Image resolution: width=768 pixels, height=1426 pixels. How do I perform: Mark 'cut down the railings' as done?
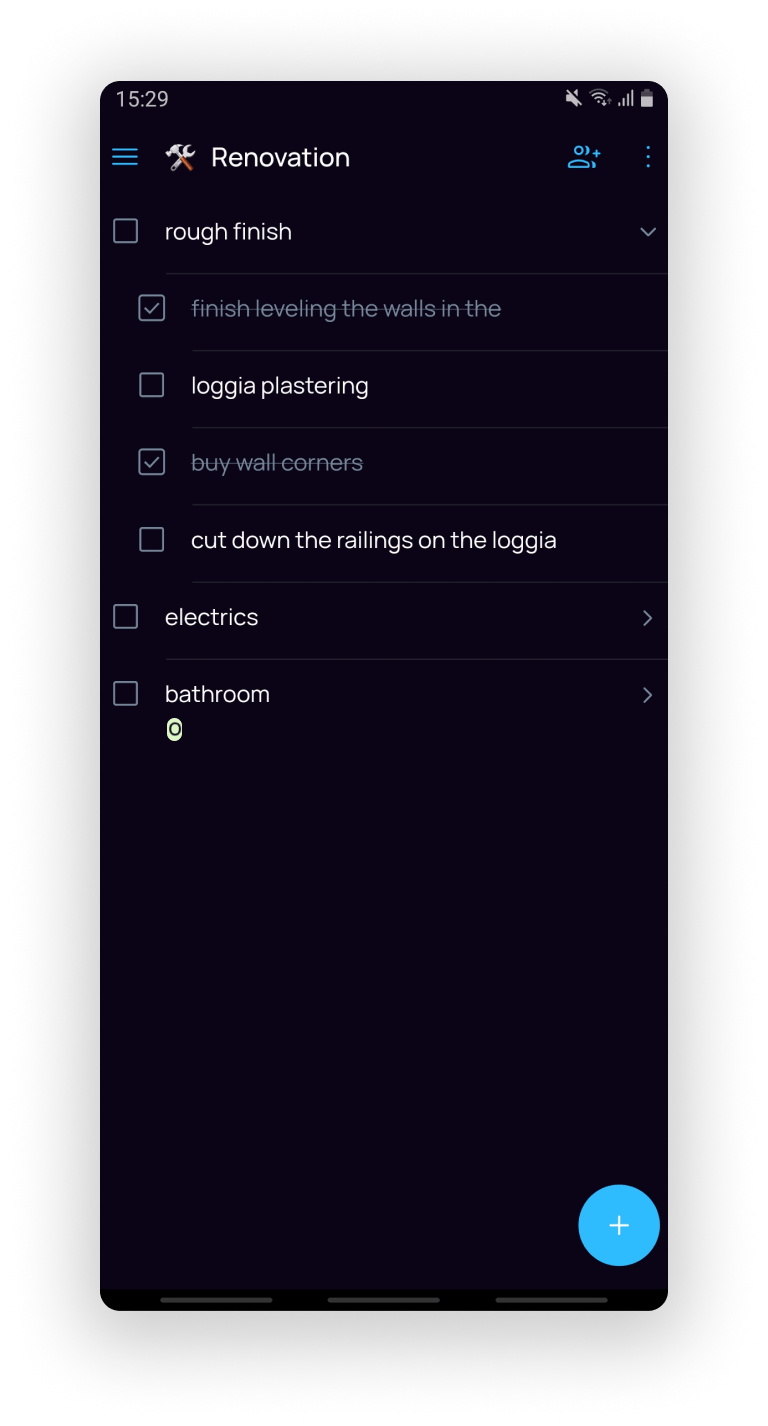pos(151,539)
